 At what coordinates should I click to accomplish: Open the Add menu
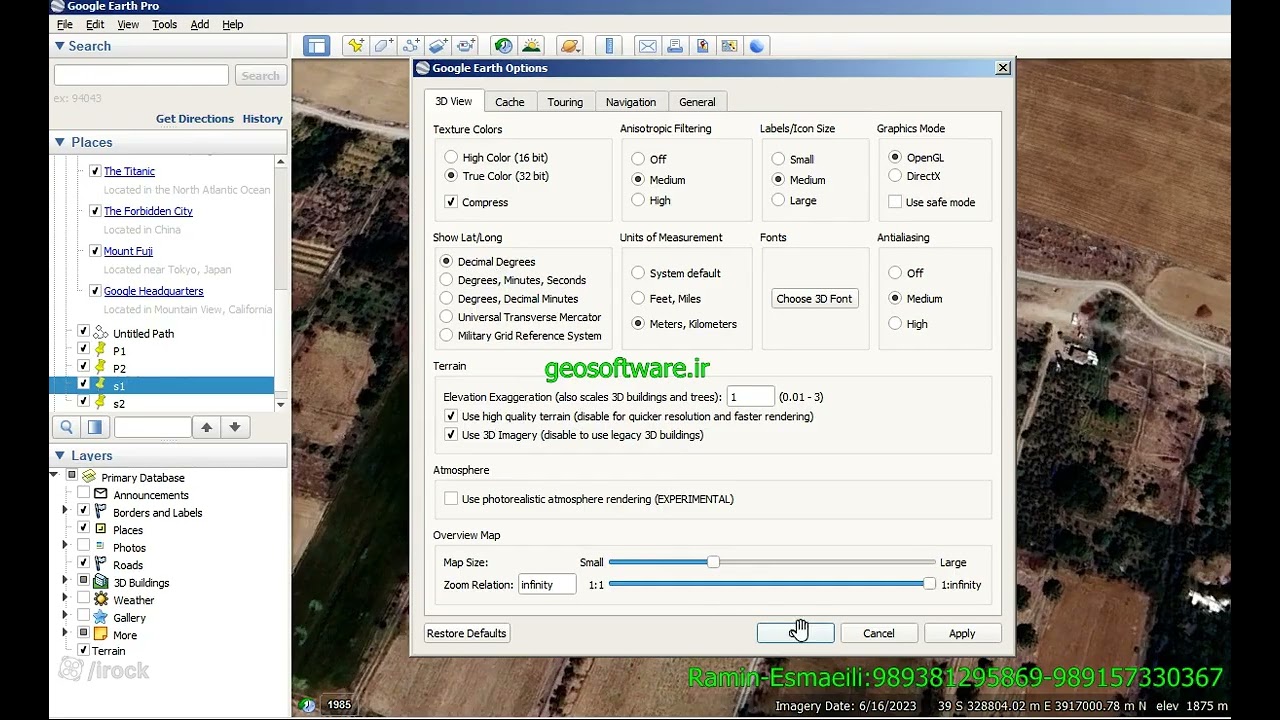(200, 24)
